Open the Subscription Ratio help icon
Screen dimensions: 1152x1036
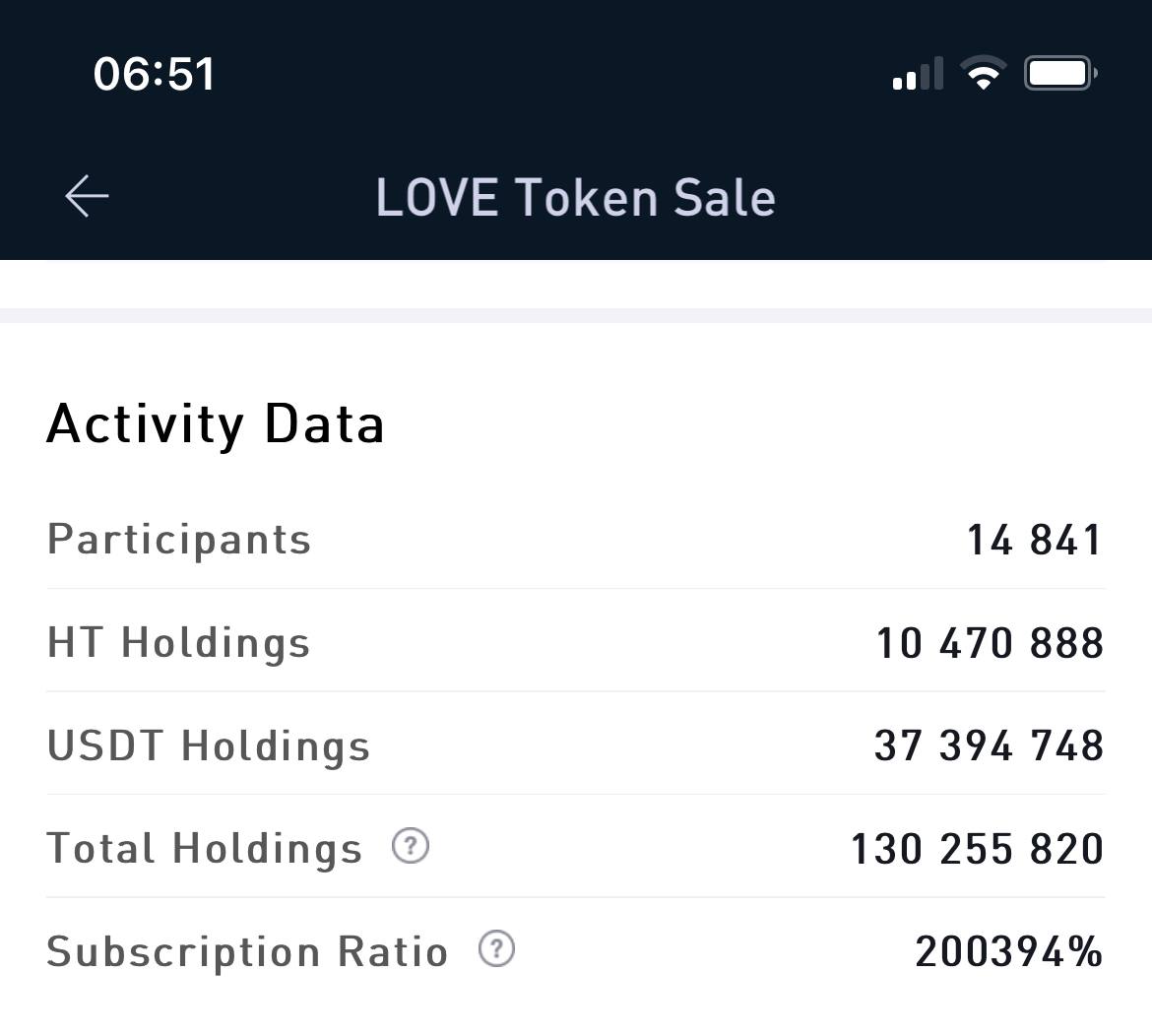(496, 948)
